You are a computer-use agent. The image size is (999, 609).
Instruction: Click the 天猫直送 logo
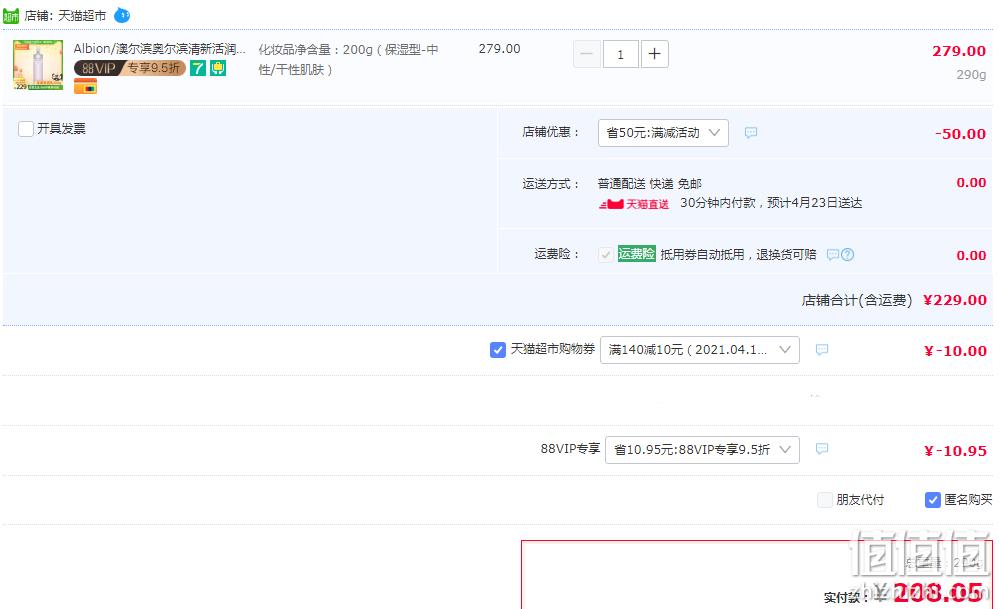point(634,204)
